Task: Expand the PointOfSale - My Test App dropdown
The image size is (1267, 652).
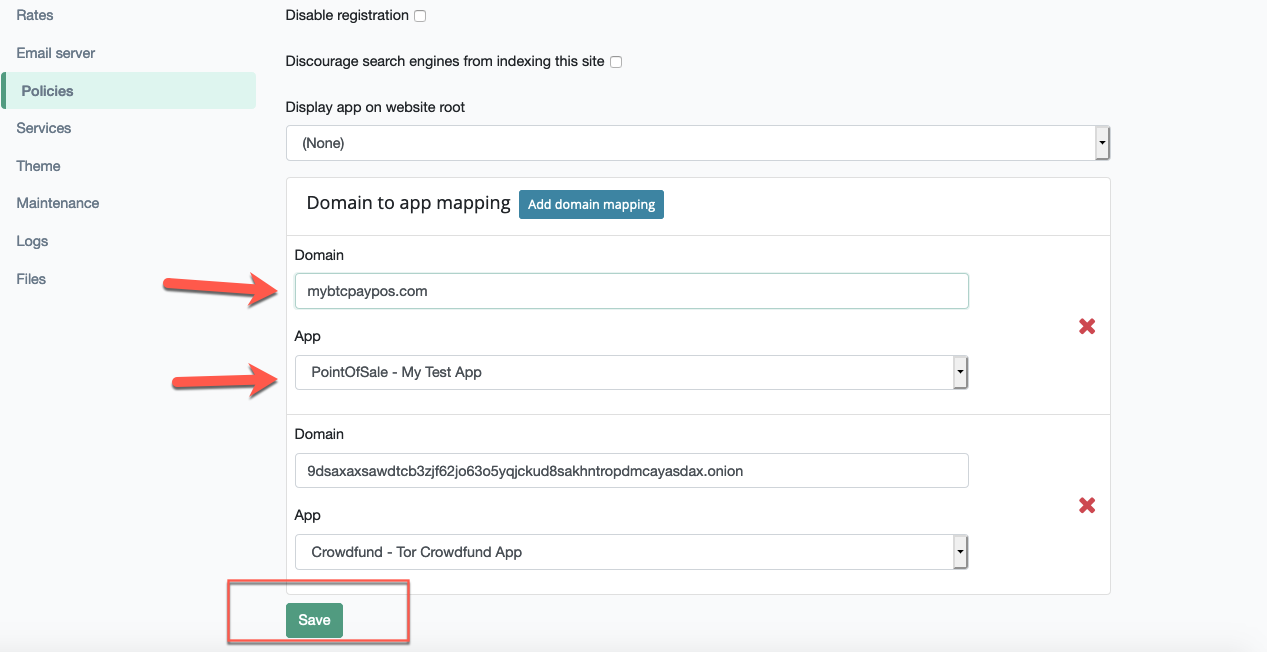Action: (x=631, y=372)
